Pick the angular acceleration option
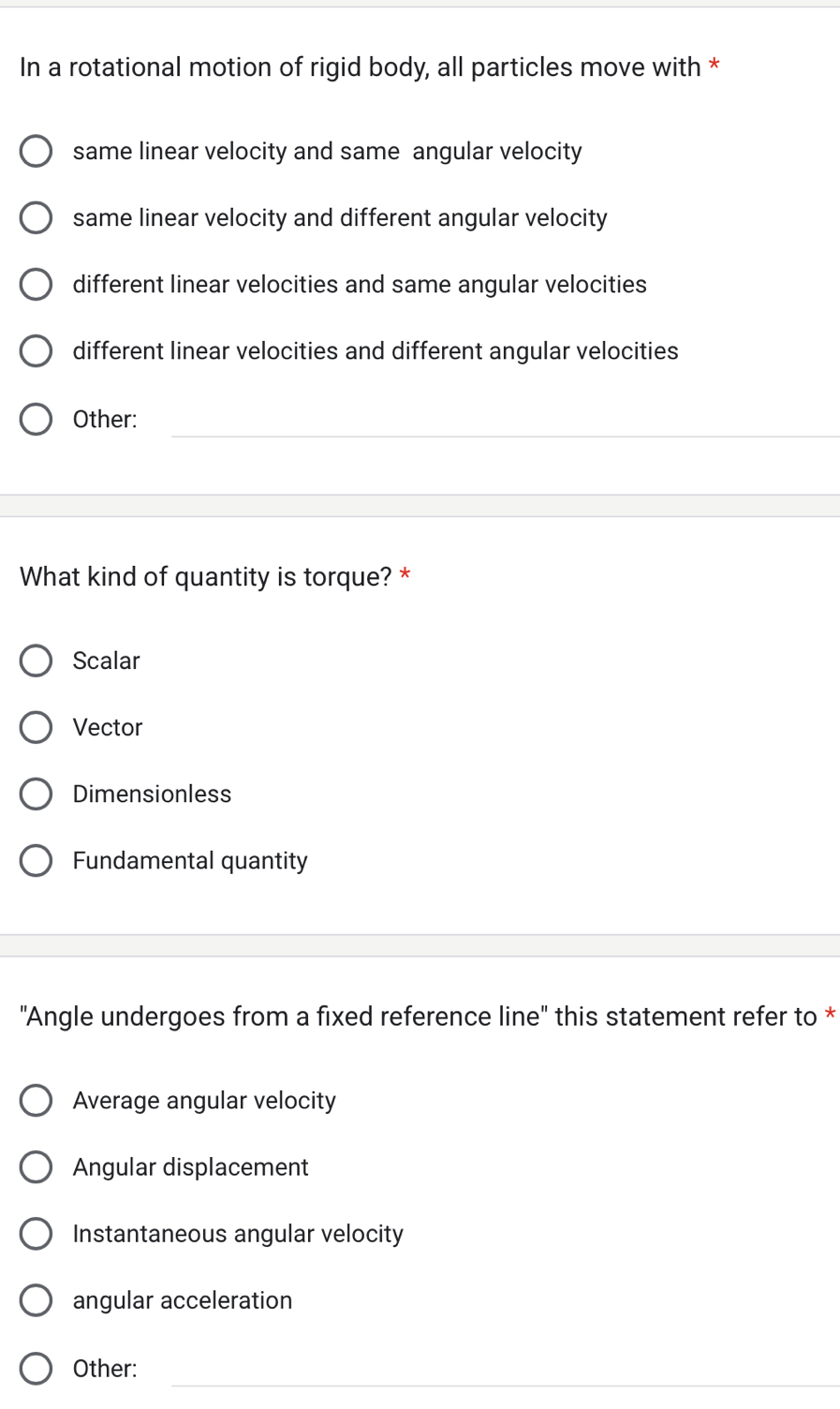840x1409 pixels. pos(36,1300)
